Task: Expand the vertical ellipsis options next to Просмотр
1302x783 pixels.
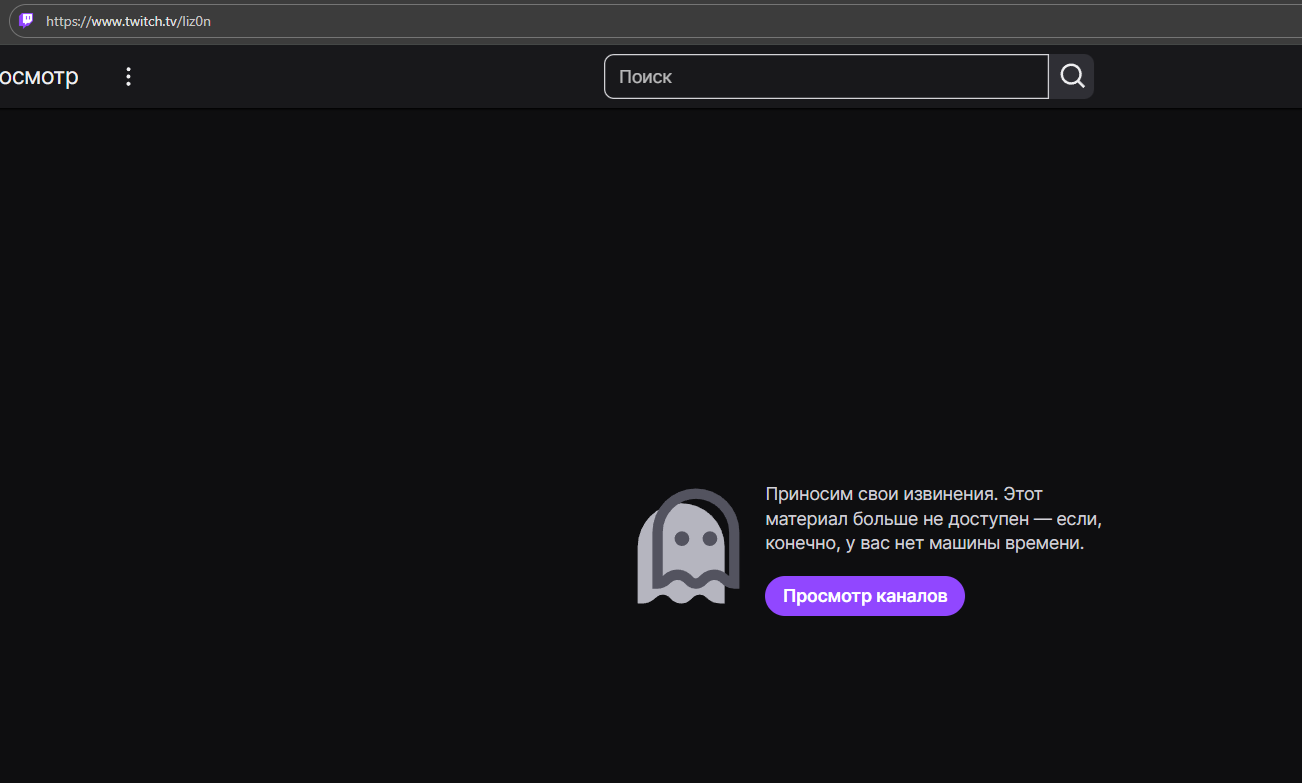Action: pos(128,77)
